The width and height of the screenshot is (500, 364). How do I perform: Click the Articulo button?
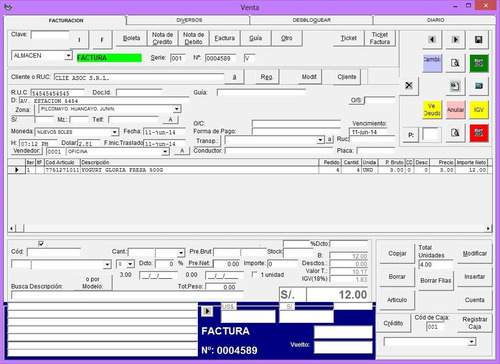coord(397,300)
